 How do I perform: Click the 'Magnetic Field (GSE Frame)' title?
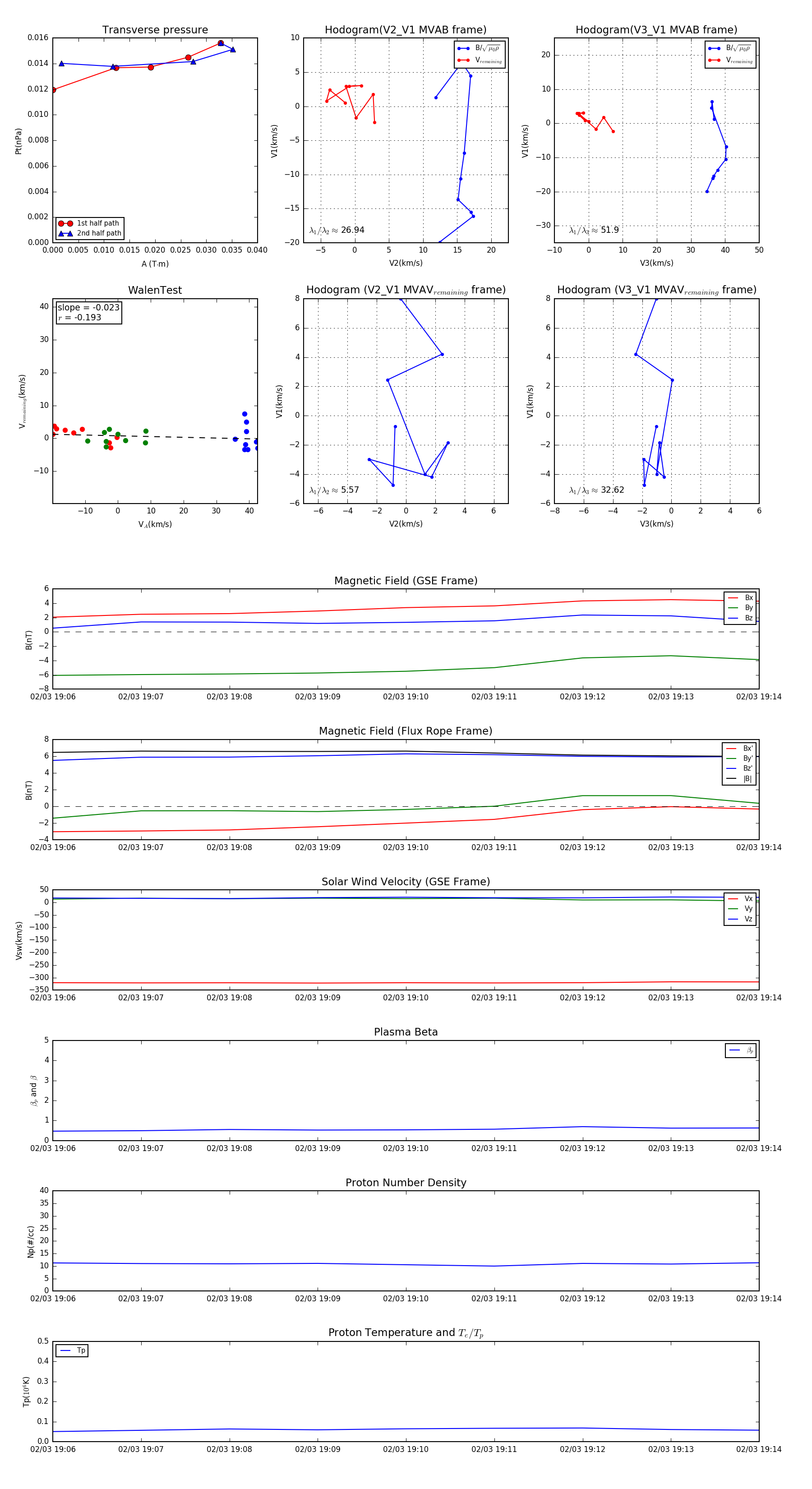click(x=406, y=581)
